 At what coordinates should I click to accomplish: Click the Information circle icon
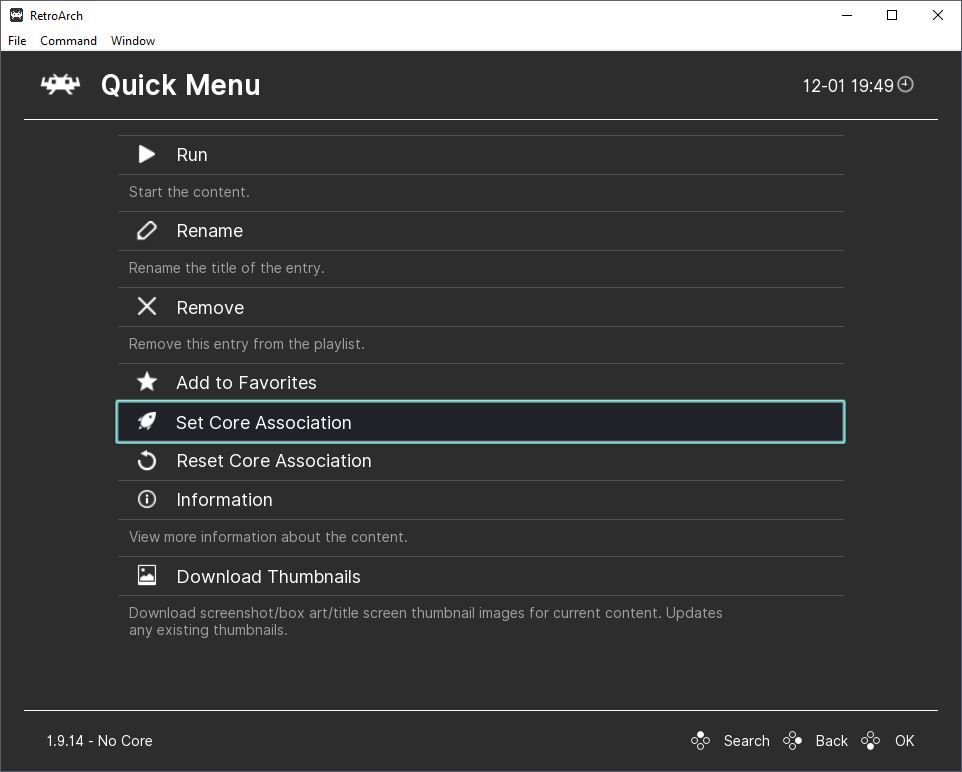pyautogui.click(x=147, y=499)
